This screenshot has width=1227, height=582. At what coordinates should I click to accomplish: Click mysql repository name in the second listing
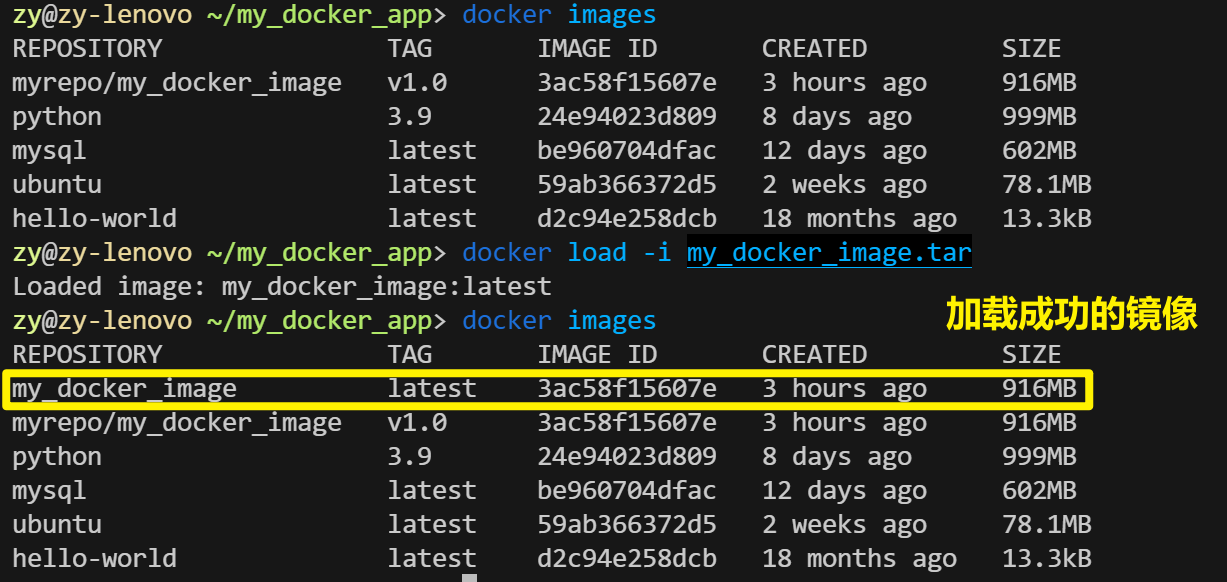49,491
